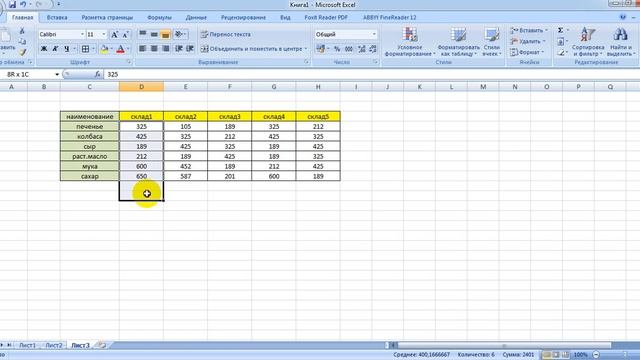This screenshot has height=360, width=640.
Task: Switch to the Вид tab
Action: pos(285,18)
